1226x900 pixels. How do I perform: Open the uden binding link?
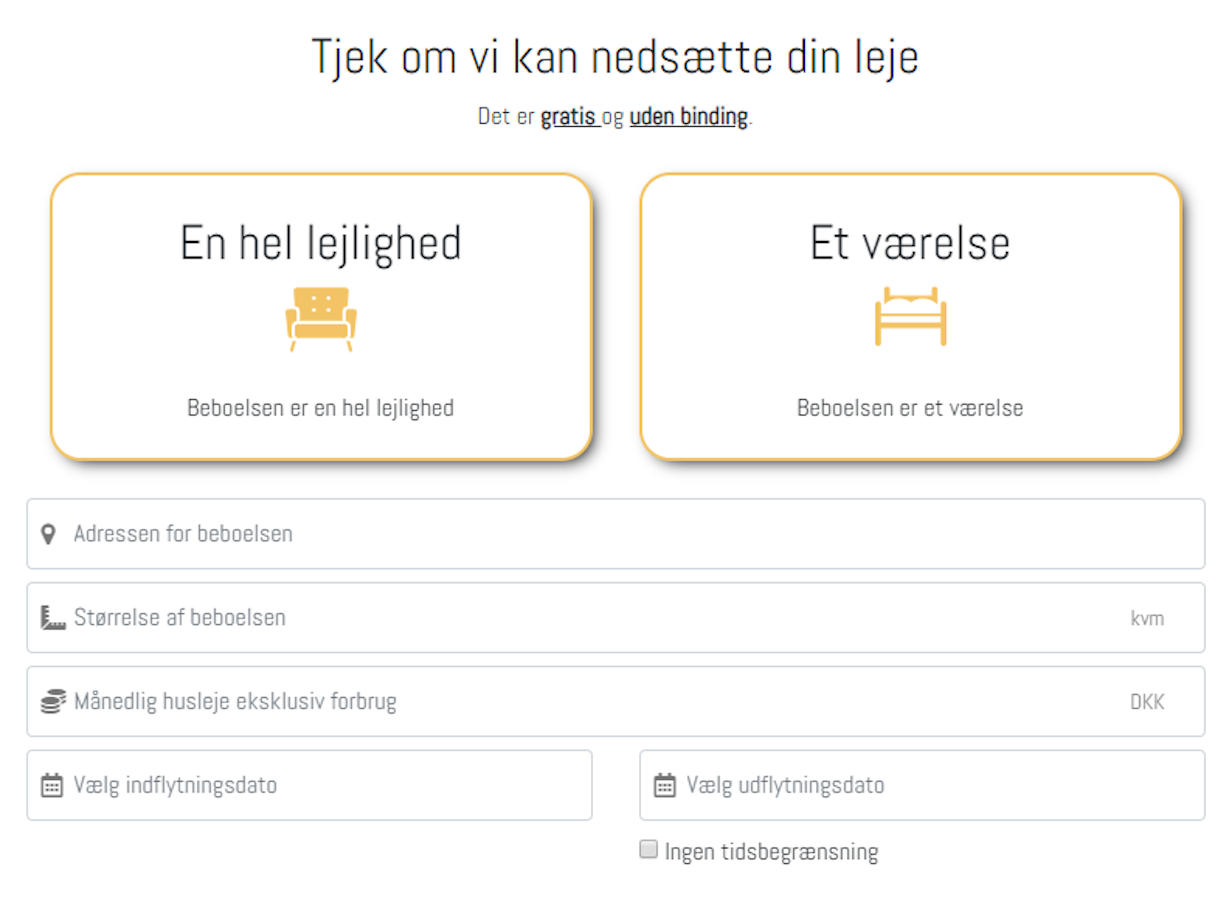688,117
